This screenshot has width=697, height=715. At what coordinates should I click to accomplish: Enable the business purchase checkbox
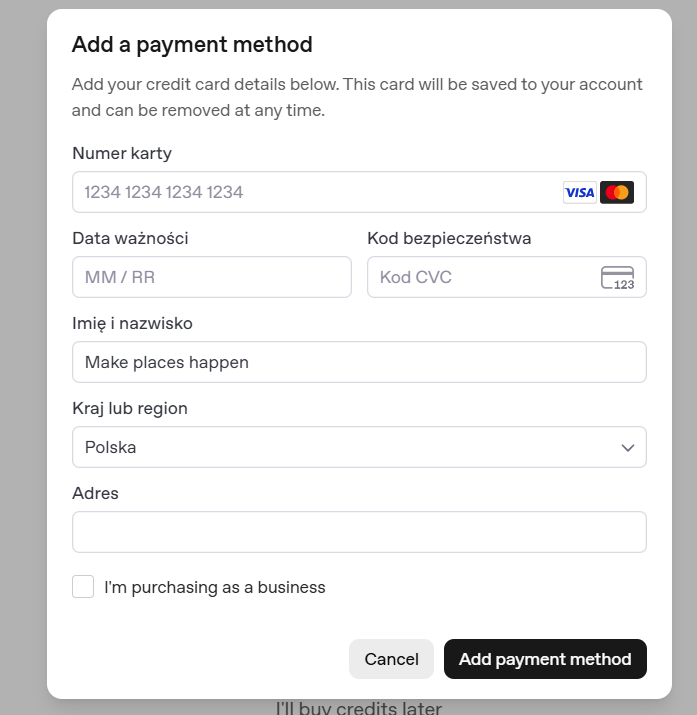[83, 587]
